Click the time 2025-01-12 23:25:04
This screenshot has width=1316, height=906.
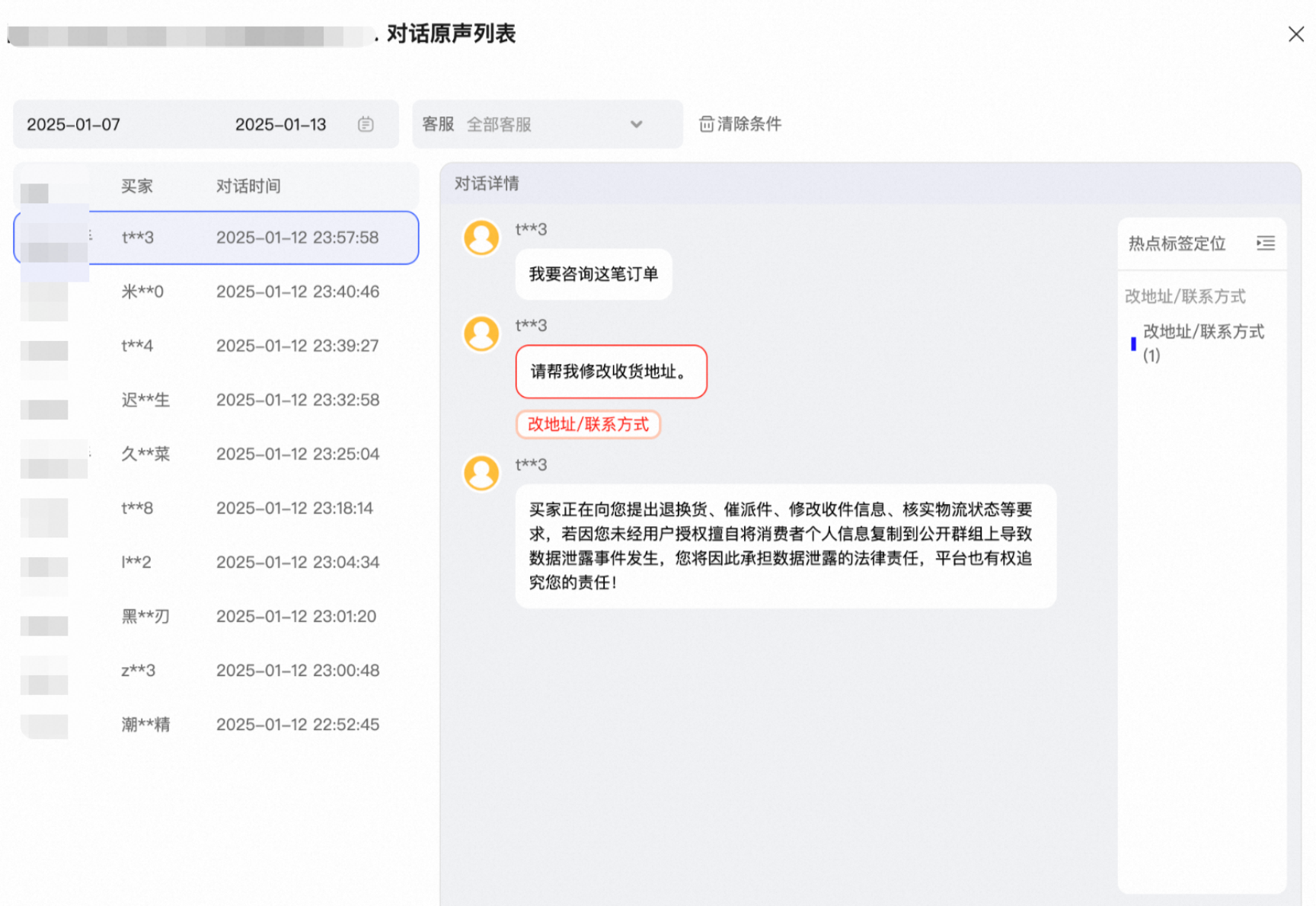[298, 454]
